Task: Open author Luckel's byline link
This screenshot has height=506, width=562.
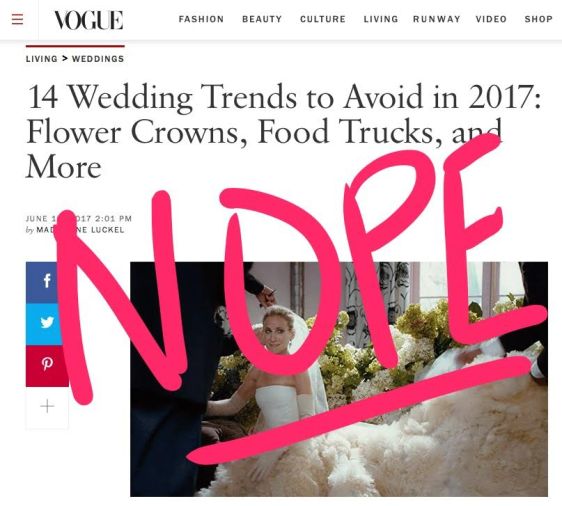Action: click(80, 230)
